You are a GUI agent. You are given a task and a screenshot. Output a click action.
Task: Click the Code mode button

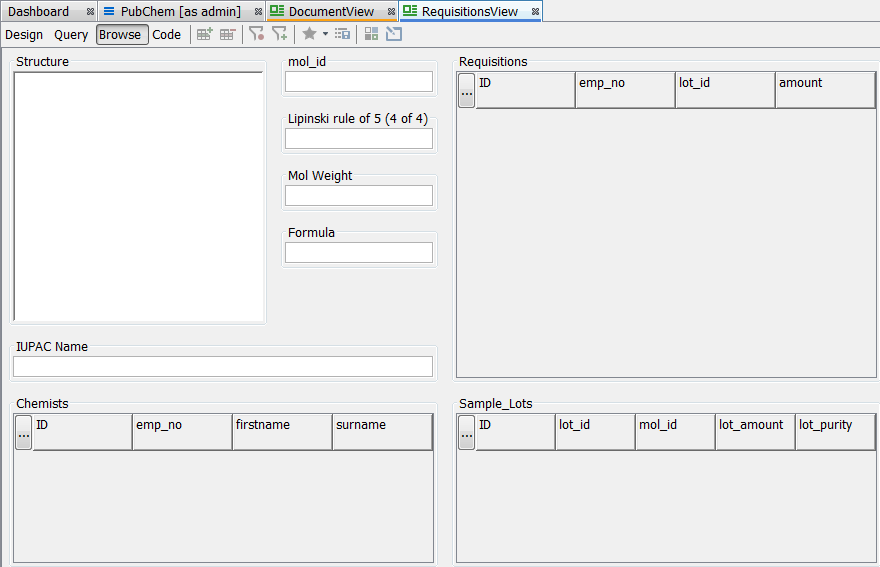(x=167, y=34)
